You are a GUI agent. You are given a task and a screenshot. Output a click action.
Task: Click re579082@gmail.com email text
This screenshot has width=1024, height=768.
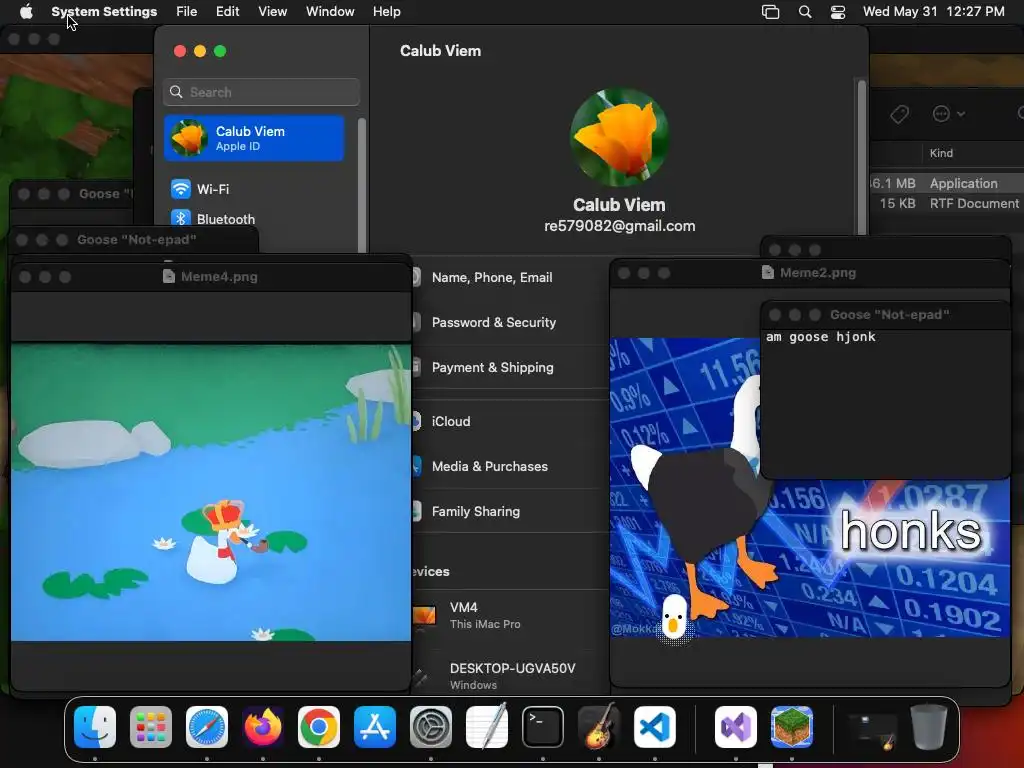coord(620,226)
